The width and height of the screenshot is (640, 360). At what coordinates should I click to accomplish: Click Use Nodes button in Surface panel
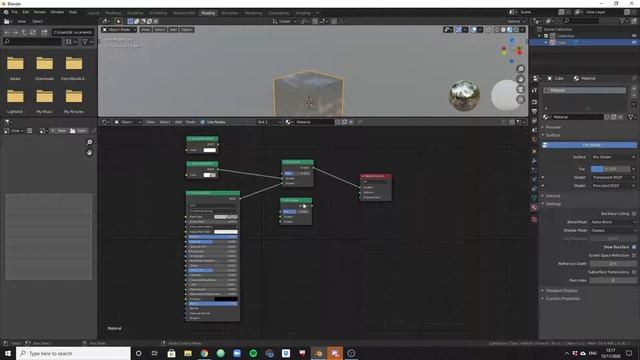tap(589, 145)
